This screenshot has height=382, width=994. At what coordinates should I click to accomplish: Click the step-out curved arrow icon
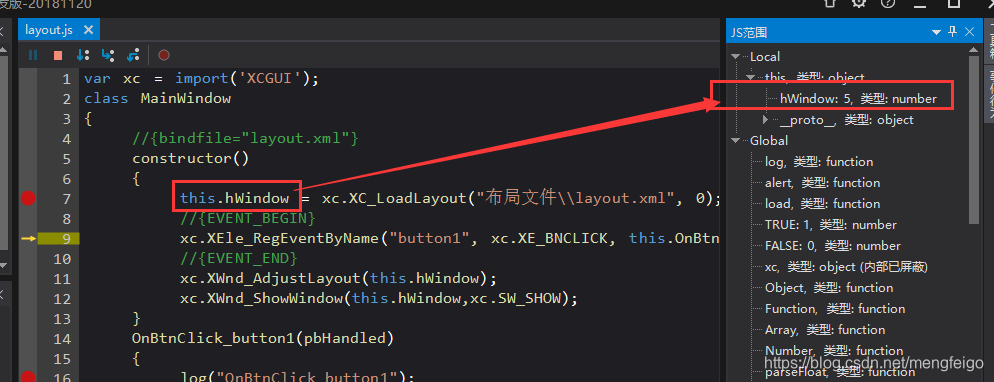pos(132,55)
